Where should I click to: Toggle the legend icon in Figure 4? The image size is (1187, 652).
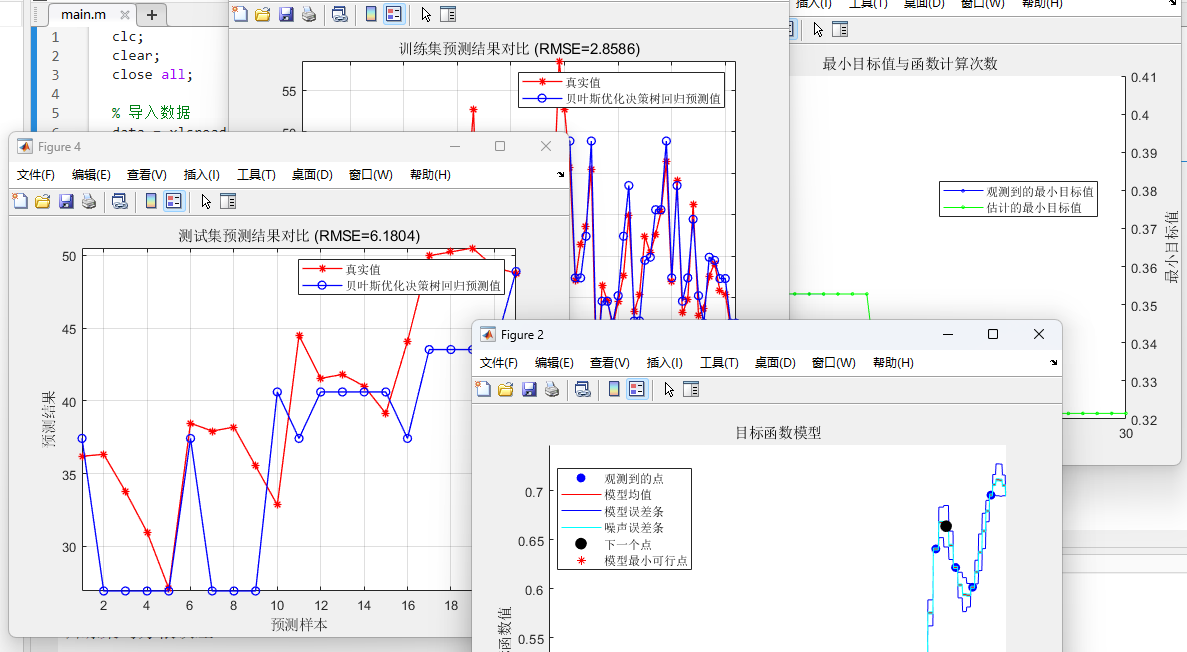click(173, 201)
